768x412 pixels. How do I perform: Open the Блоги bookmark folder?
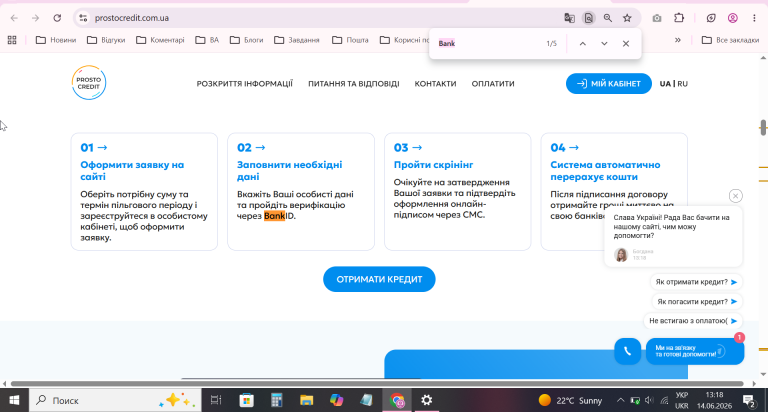pos(246,40)
